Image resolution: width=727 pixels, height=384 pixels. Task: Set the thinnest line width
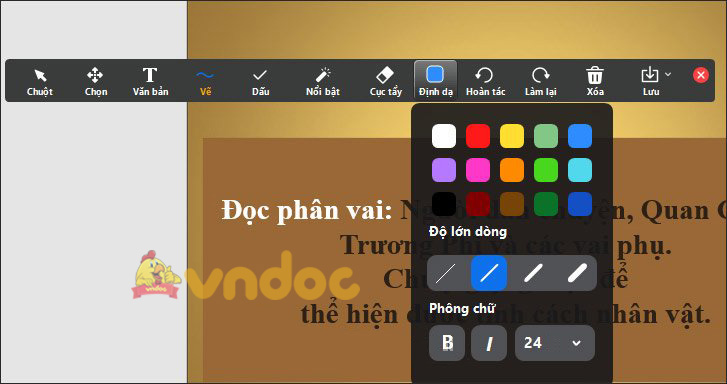(446, 273)
